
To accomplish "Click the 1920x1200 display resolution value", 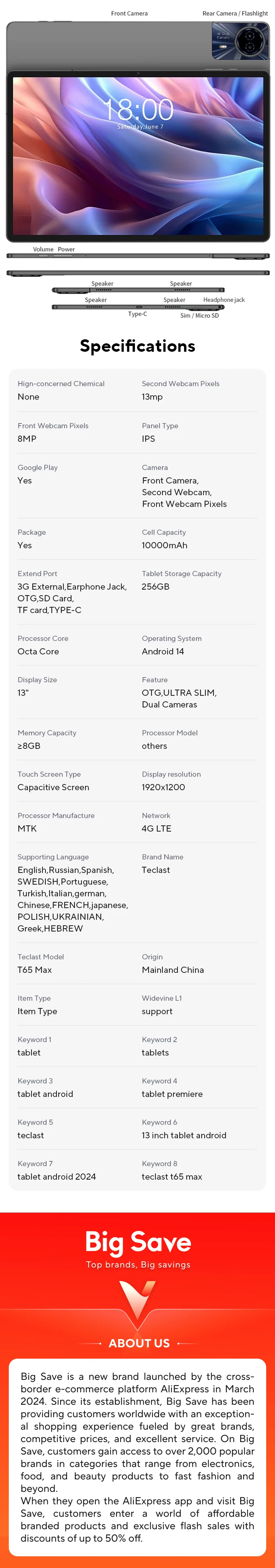I will pos(164,787).
